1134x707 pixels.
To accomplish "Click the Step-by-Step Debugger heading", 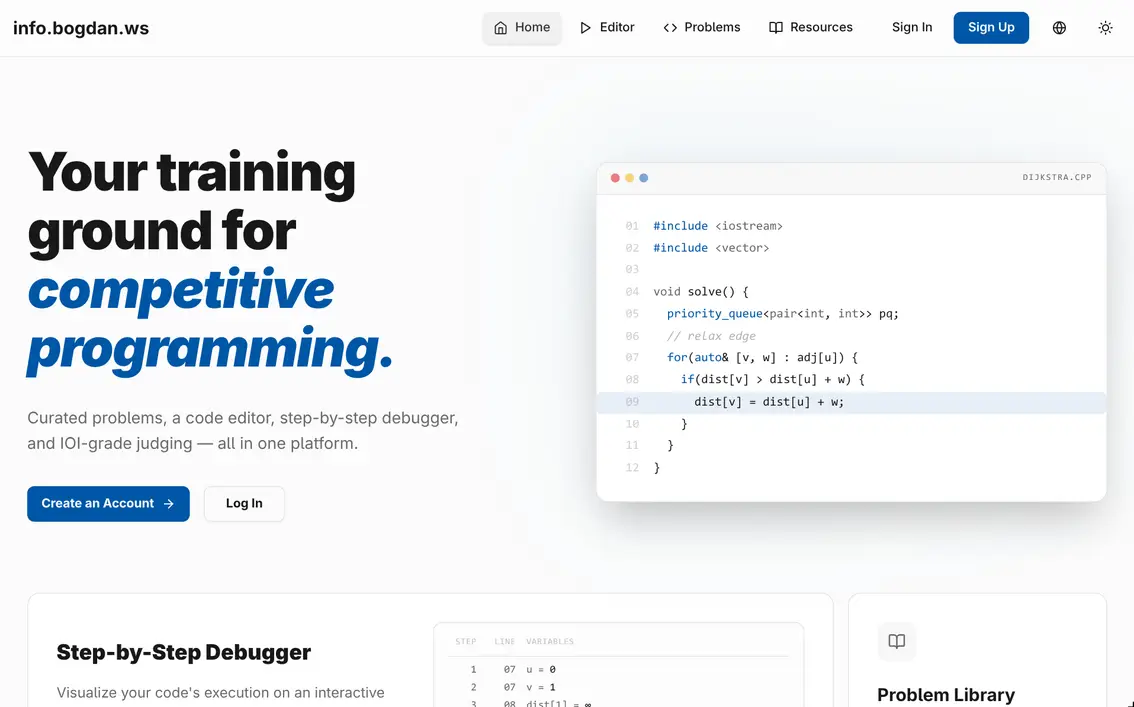I will 184,652.
